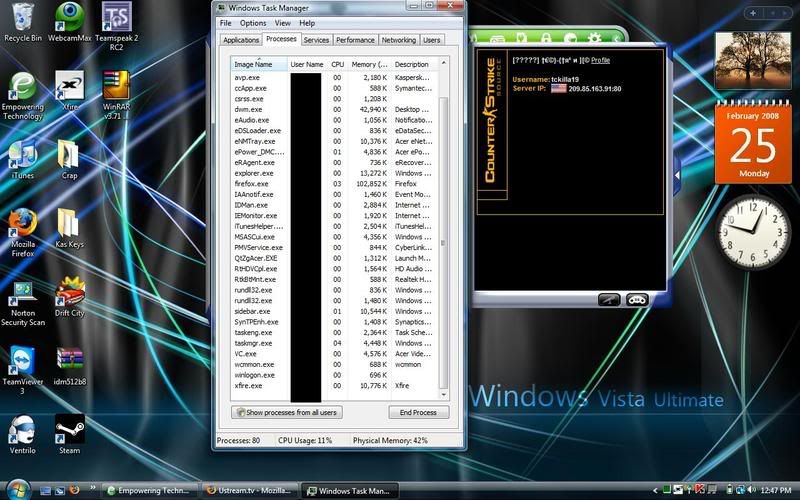
Task: Launch Xfire from the desktop shortcut
Action: click(x=69, y=91)
